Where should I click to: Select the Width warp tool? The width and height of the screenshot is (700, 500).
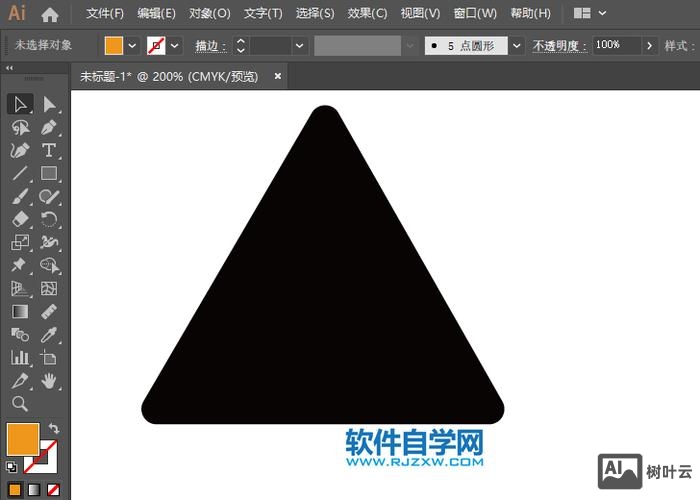[x=49, y=242]
